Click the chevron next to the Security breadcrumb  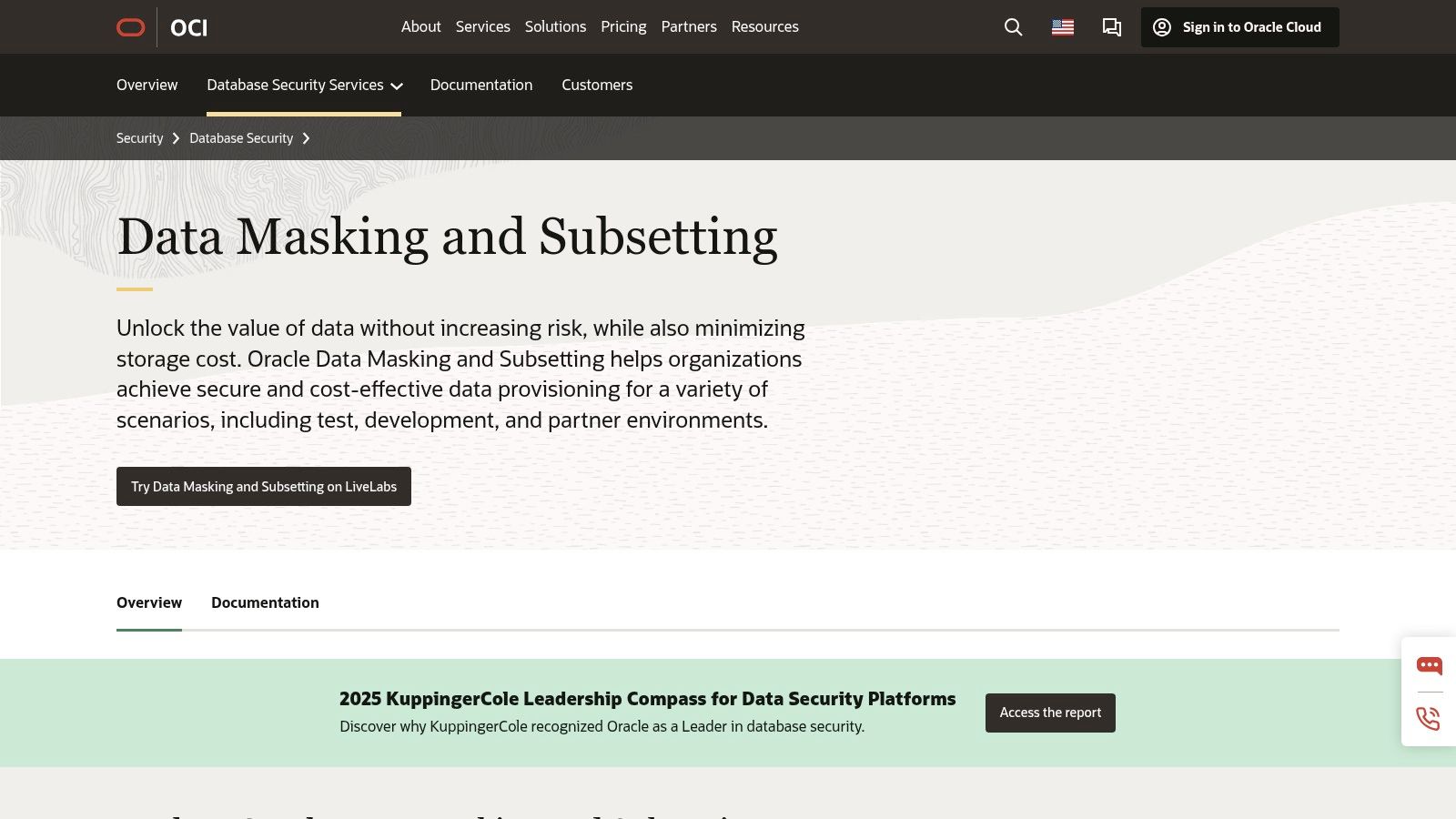[174, 138]
